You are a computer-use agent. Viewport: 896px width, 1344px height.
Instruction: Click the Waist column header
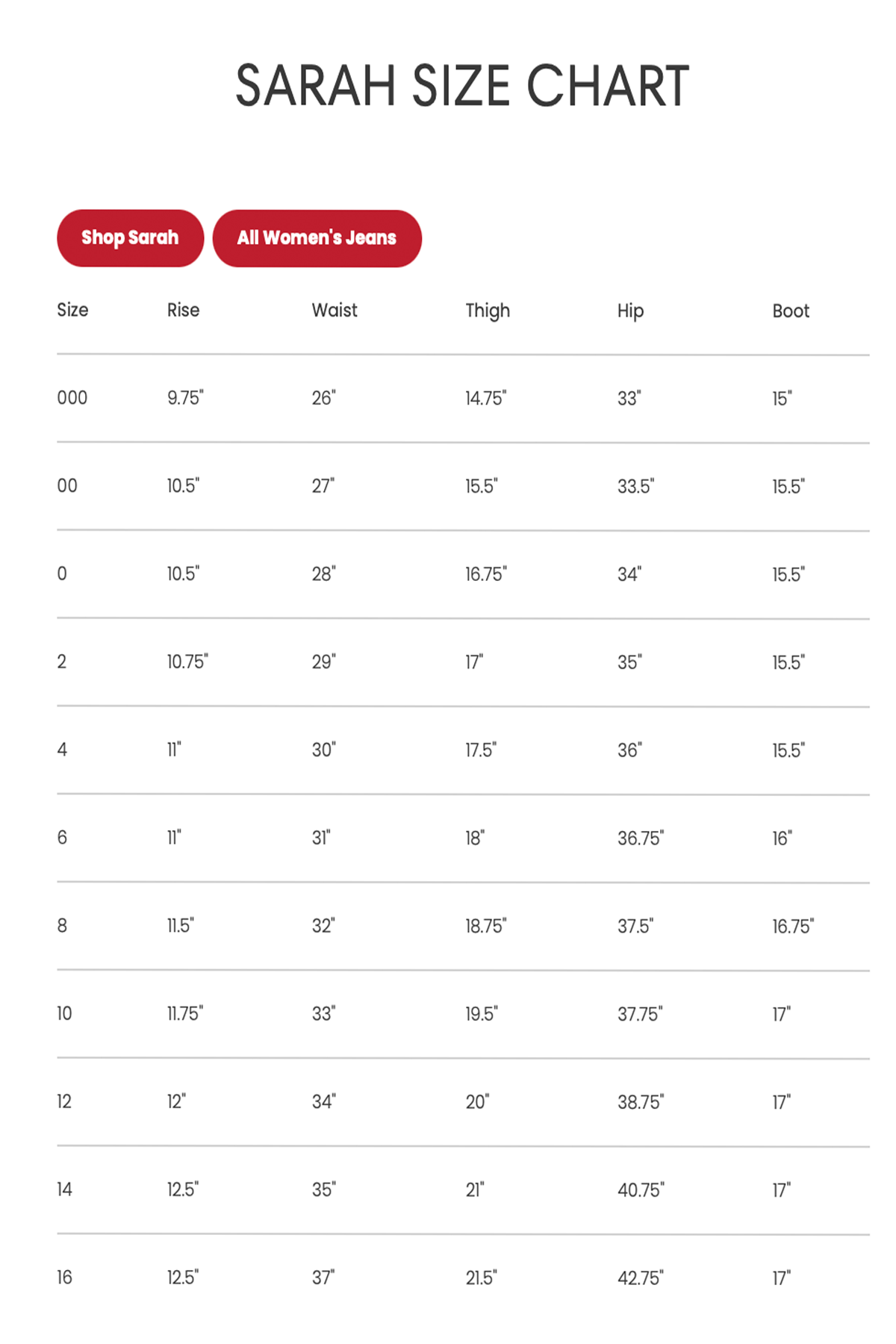point(335,310)
